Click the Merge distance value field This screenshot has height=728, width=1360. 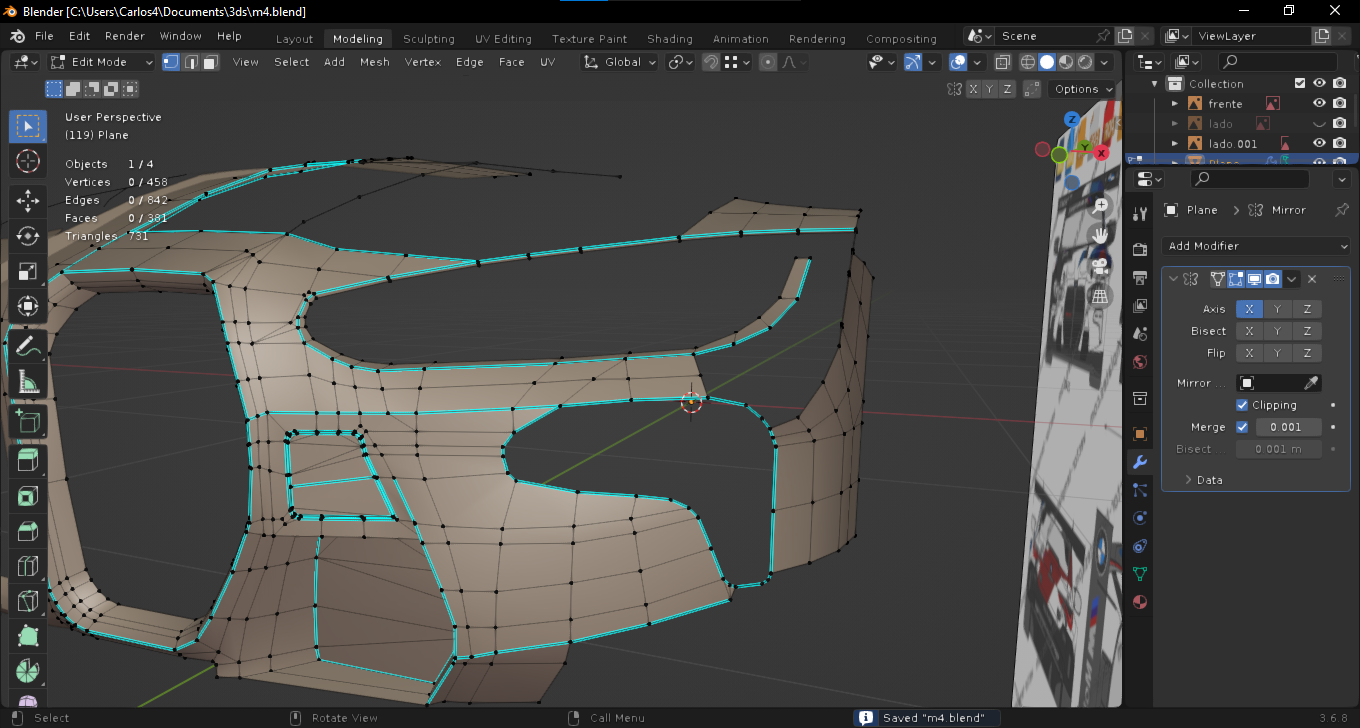[1286, 427]
